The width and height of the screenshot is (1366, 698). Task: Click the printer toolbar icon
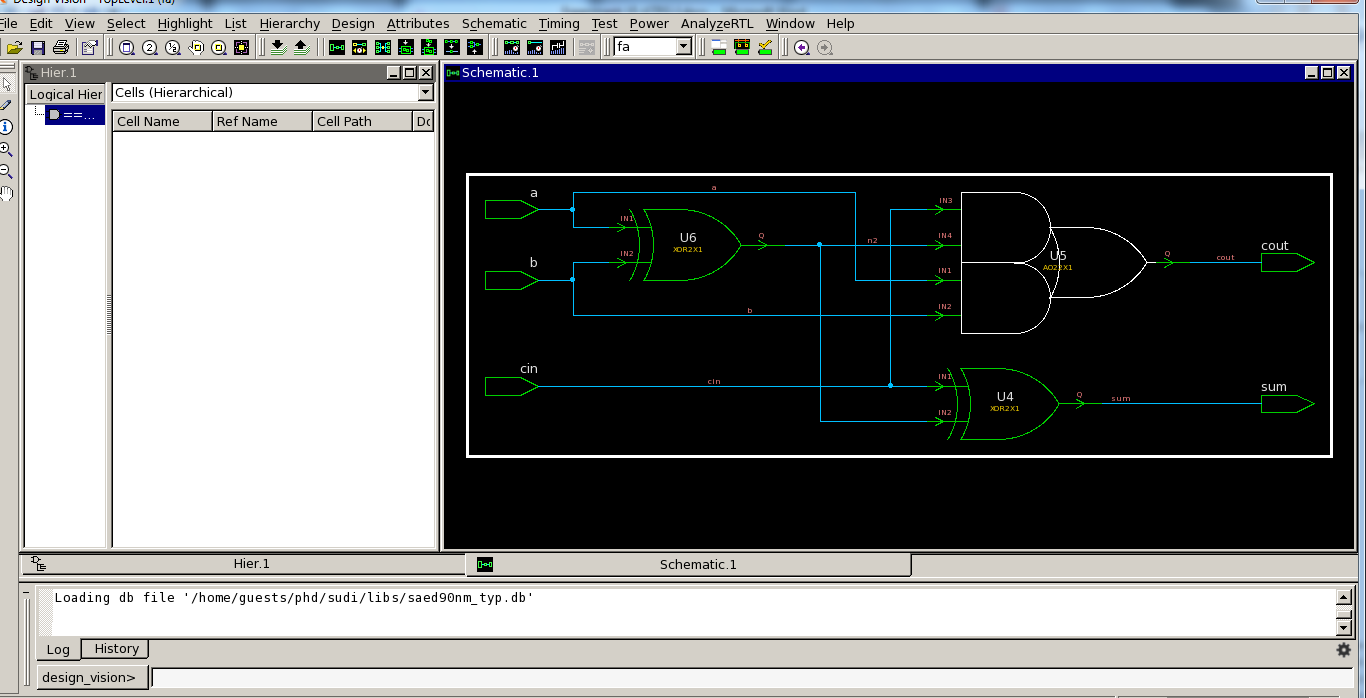pyautogui.click(x=61, y=47)
